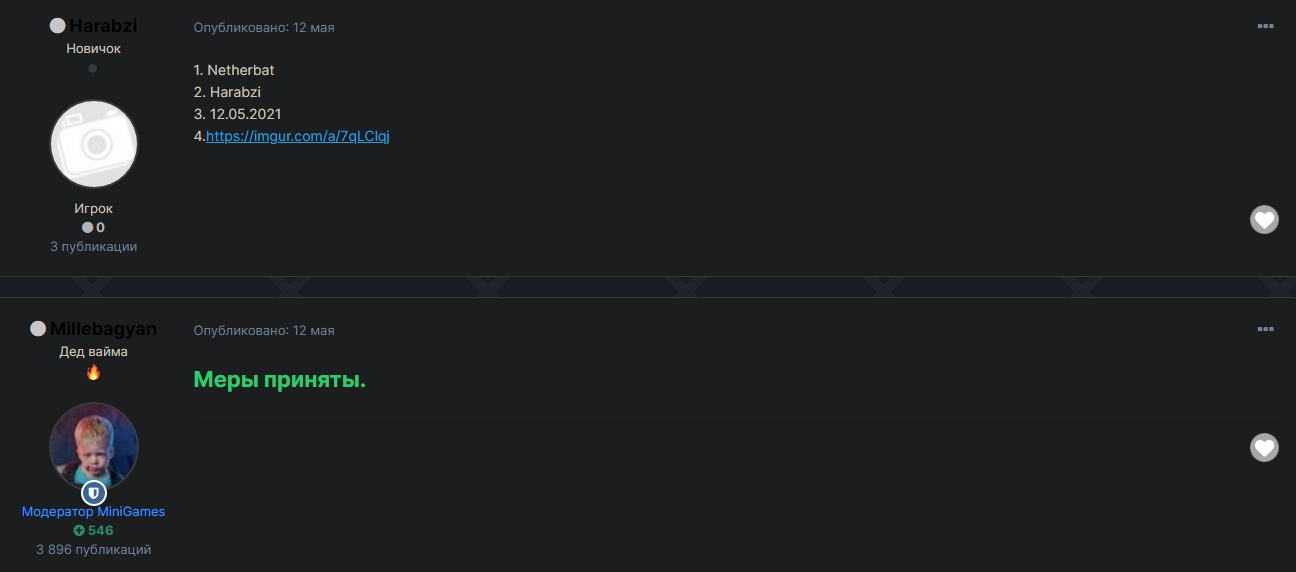Screen dimensions: 1296x572
Task: View Millebagyan's avatar photo
Action: coord(94,446)
